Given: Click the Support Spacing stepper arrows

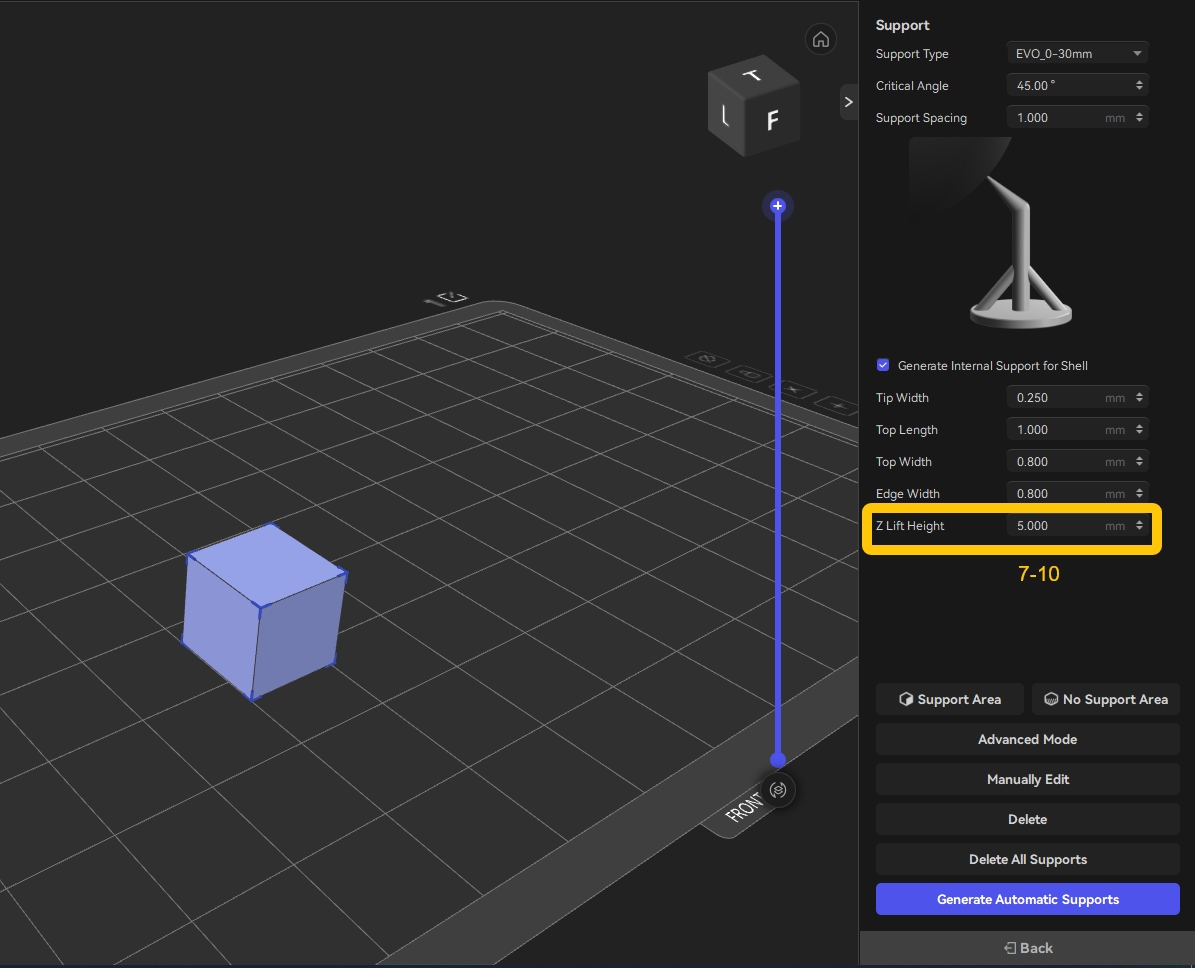Looking at the screenshot, I should pos(1139,117).
